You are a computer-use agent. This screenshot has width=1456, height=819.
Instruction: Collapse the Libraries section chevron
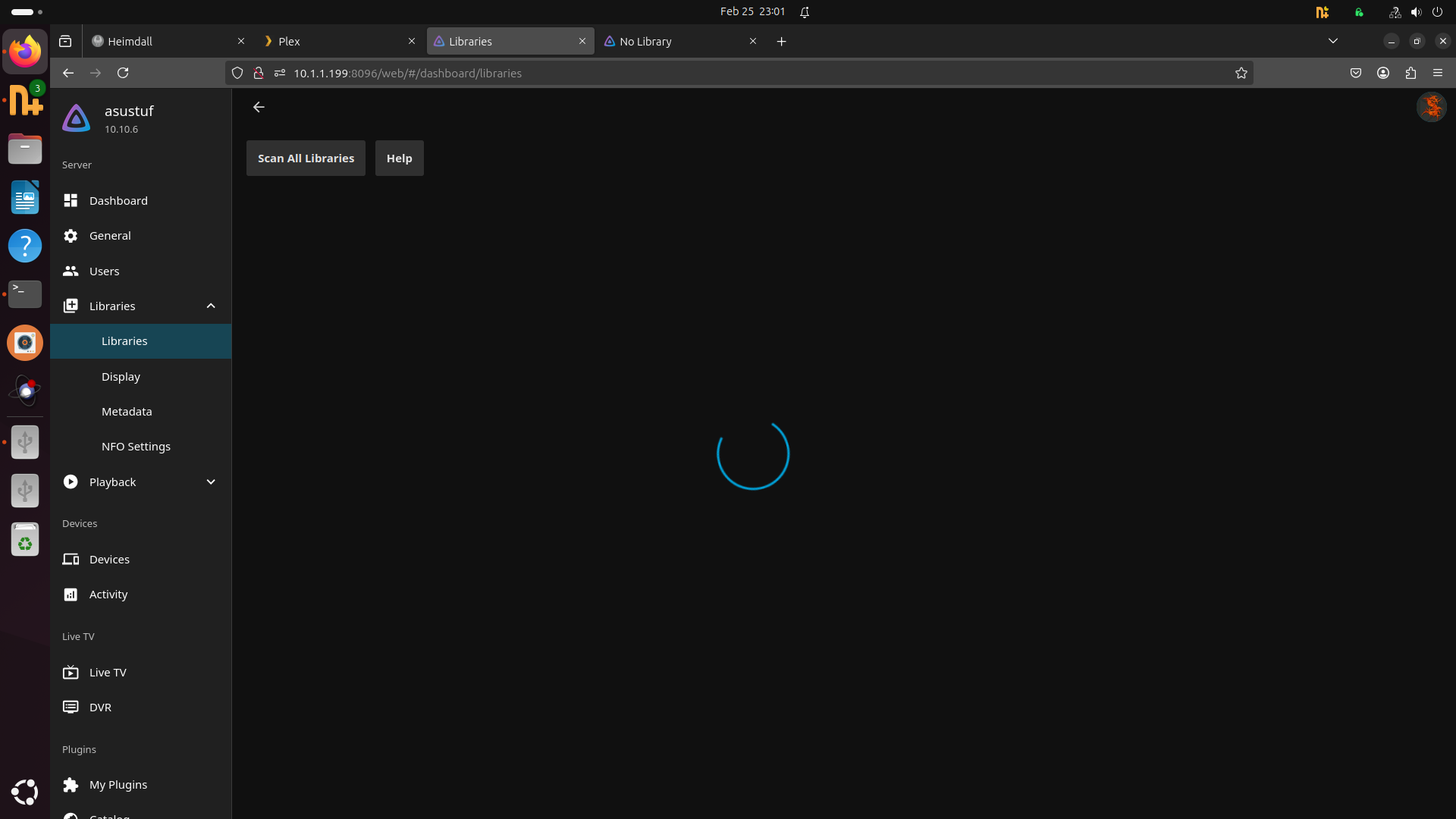[x=211, y=306]
